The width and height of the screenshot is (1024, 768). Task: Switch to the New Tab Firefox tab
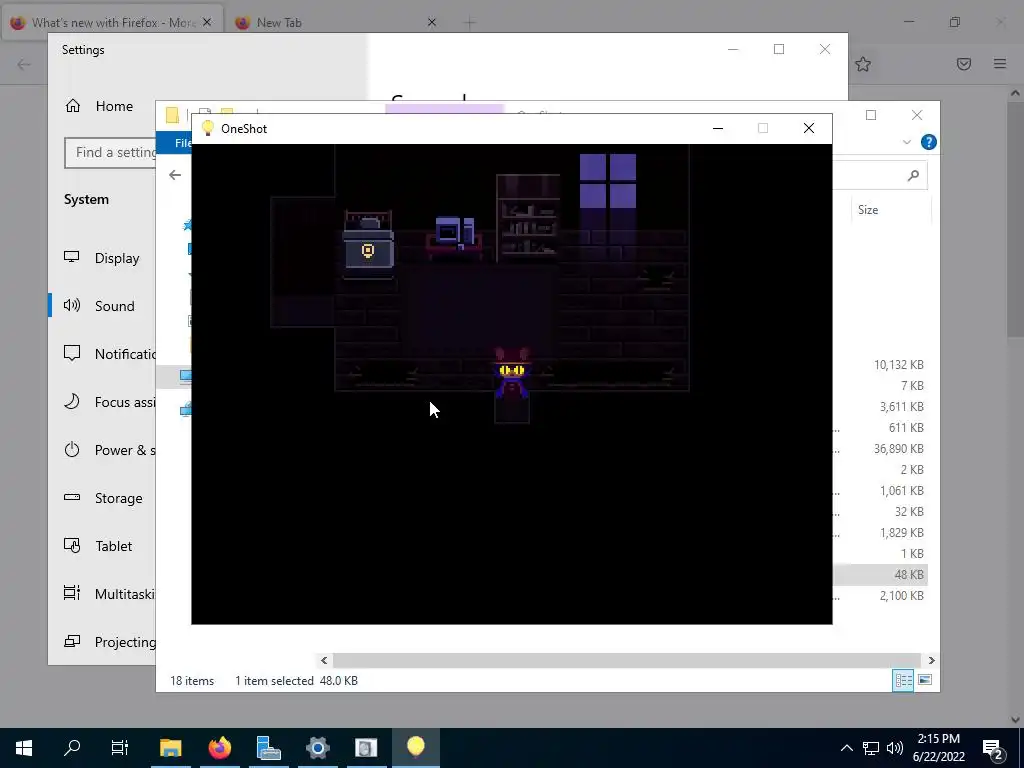coord(279,22)
